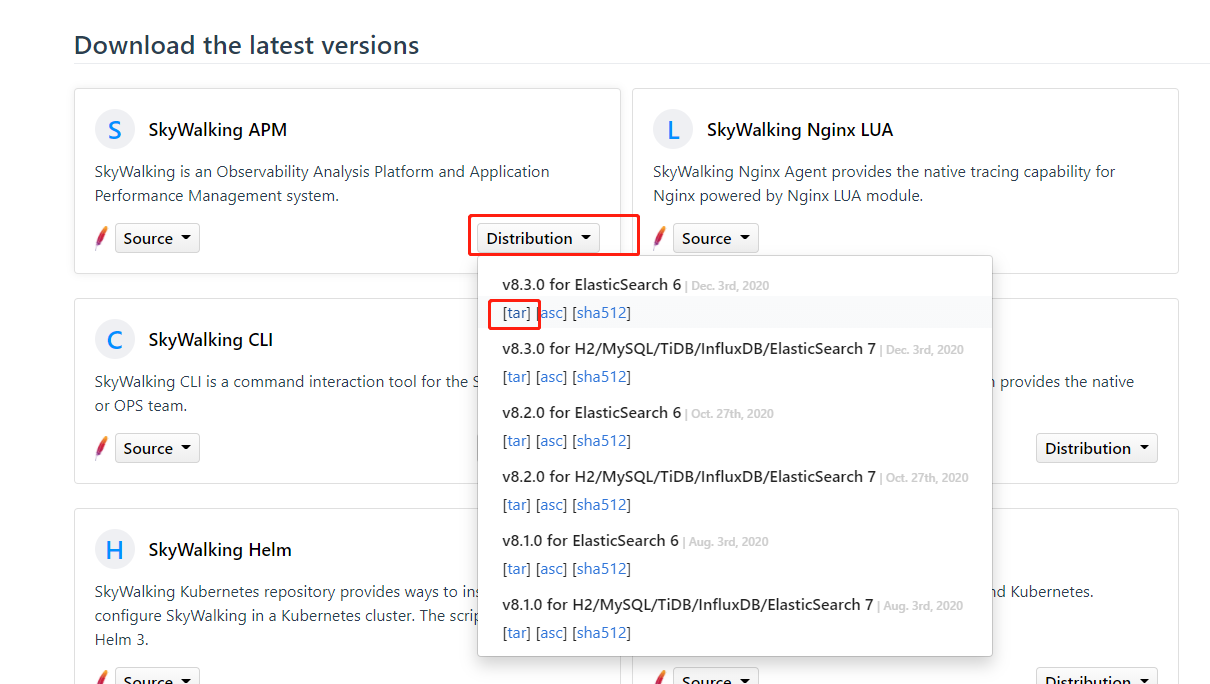Click 'Download the latest versions' heading
Viewport: 1210px width, 684px height.
pyautogui.click(x=246, y=45)
